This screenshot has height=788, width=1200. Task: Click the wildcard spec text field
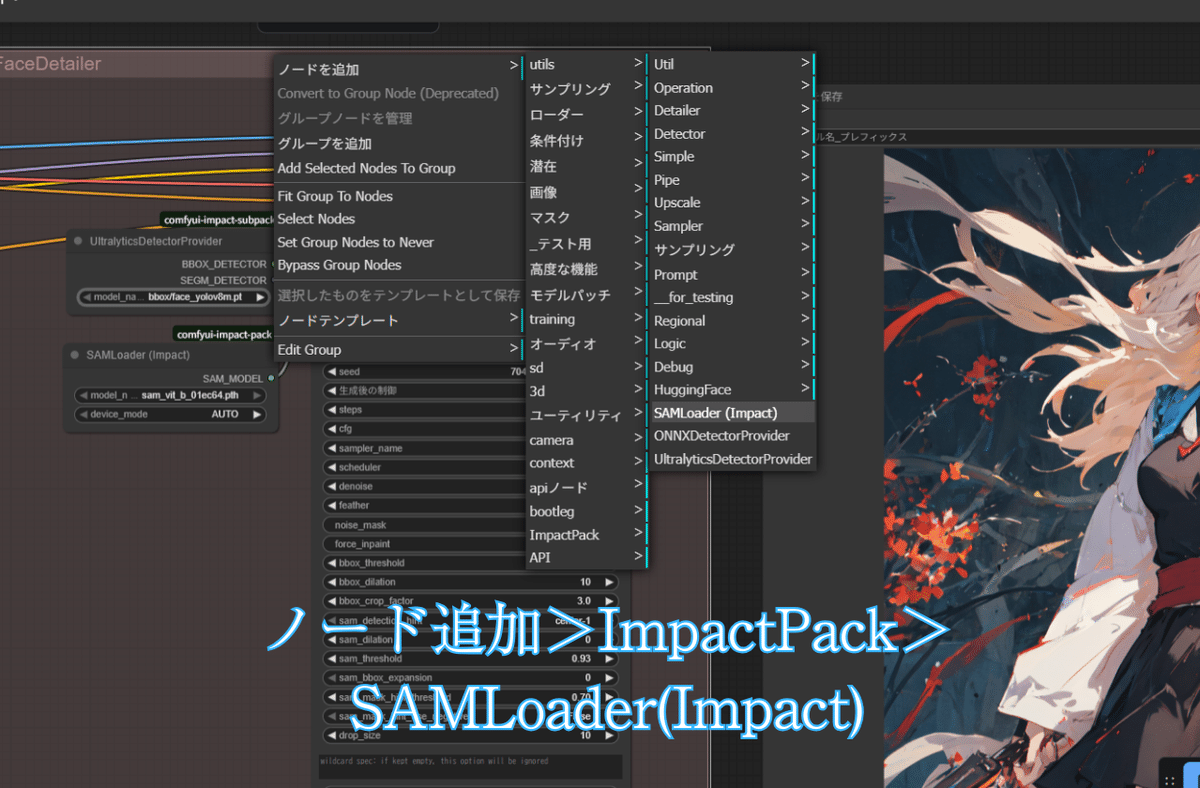point(470,763)
